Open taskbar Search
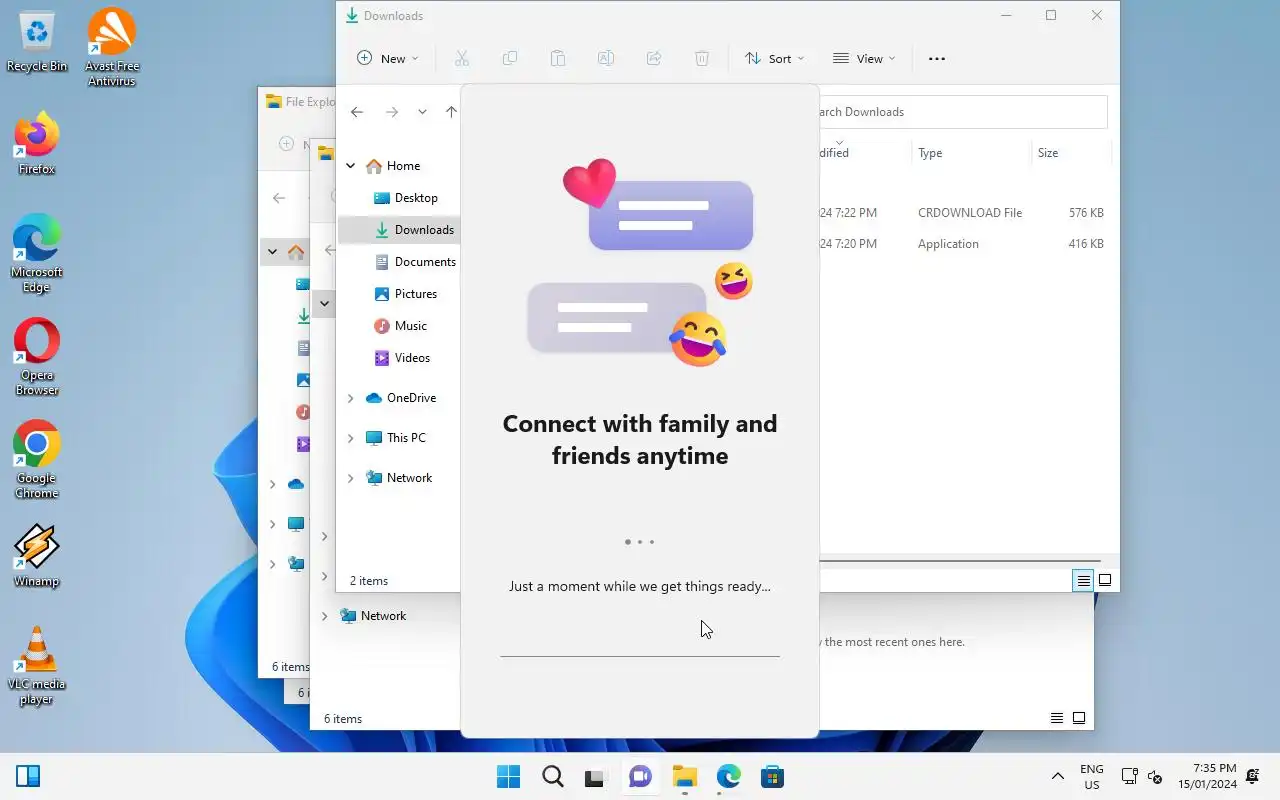The image size is (1280, 800). click(x=552, y=777)
